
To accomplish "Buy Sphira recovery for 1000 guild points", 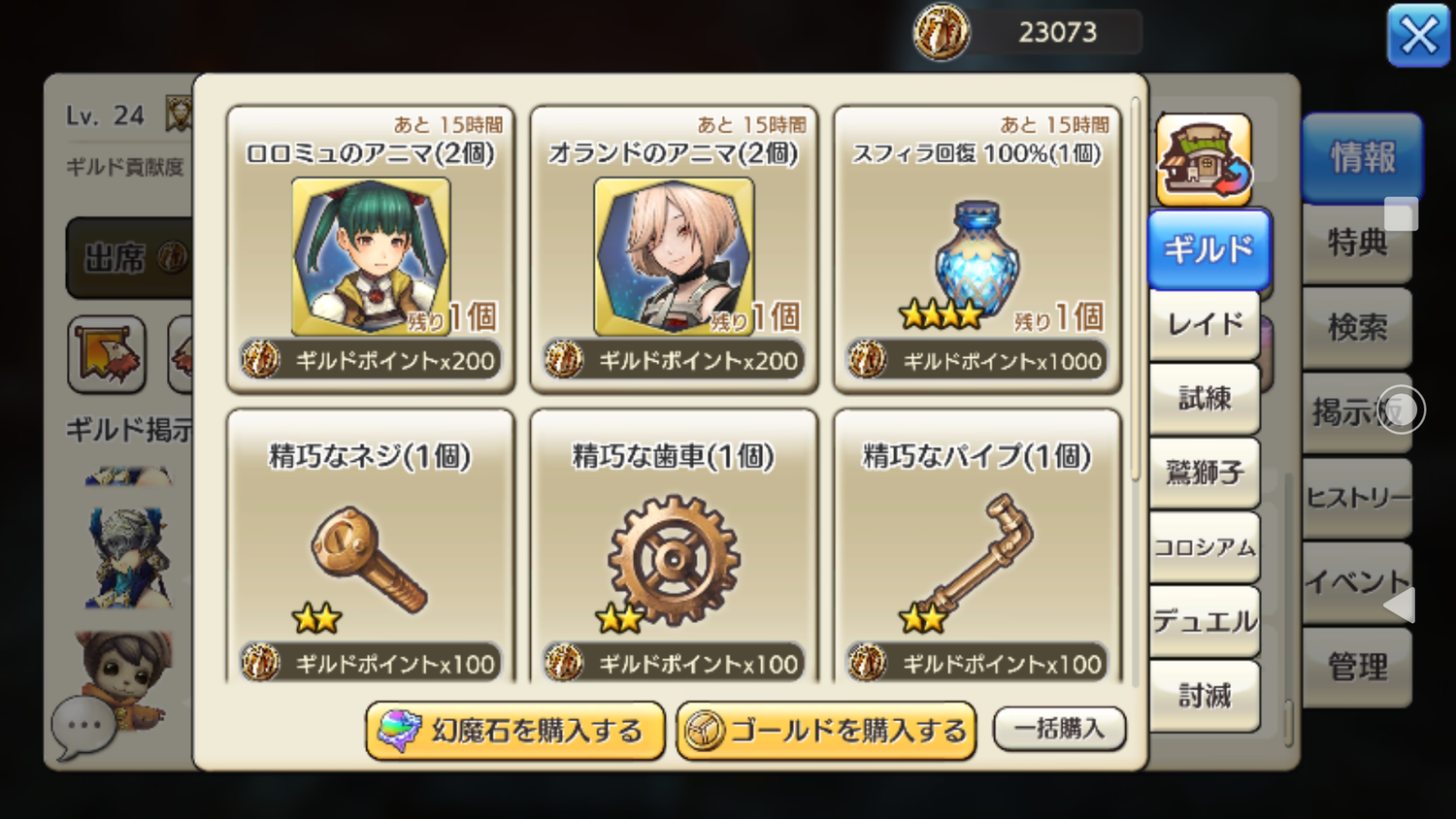I will pyautogui.click(x=977, y=360).
